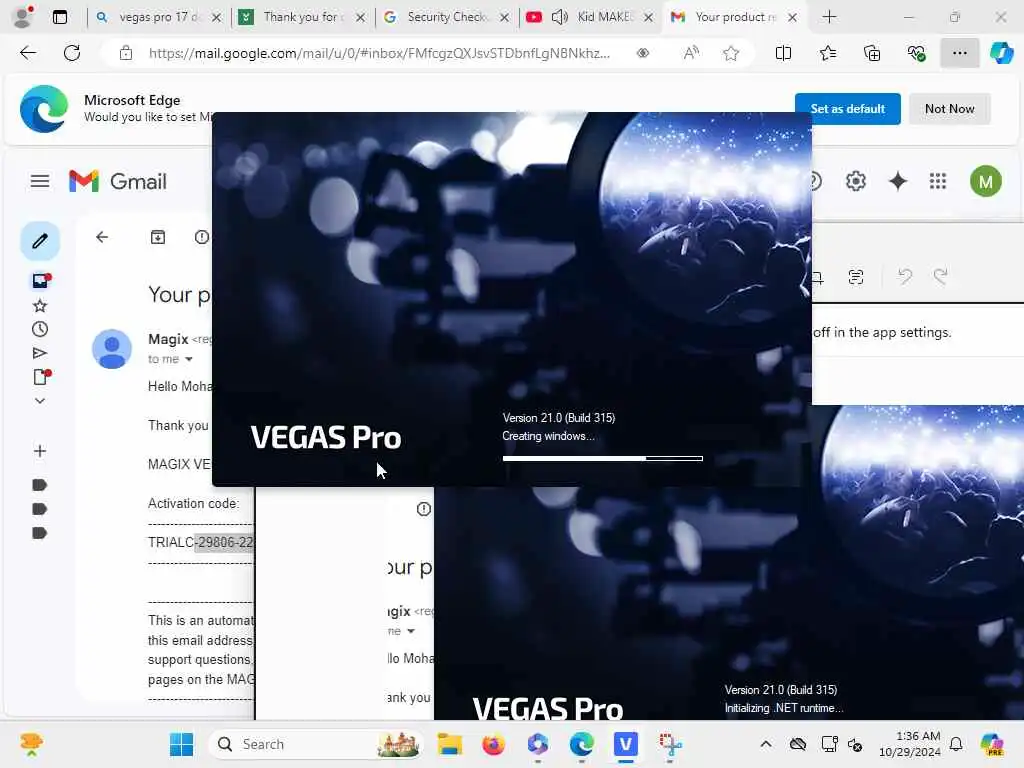Open browser essentials heart icon

click(916, 53)
